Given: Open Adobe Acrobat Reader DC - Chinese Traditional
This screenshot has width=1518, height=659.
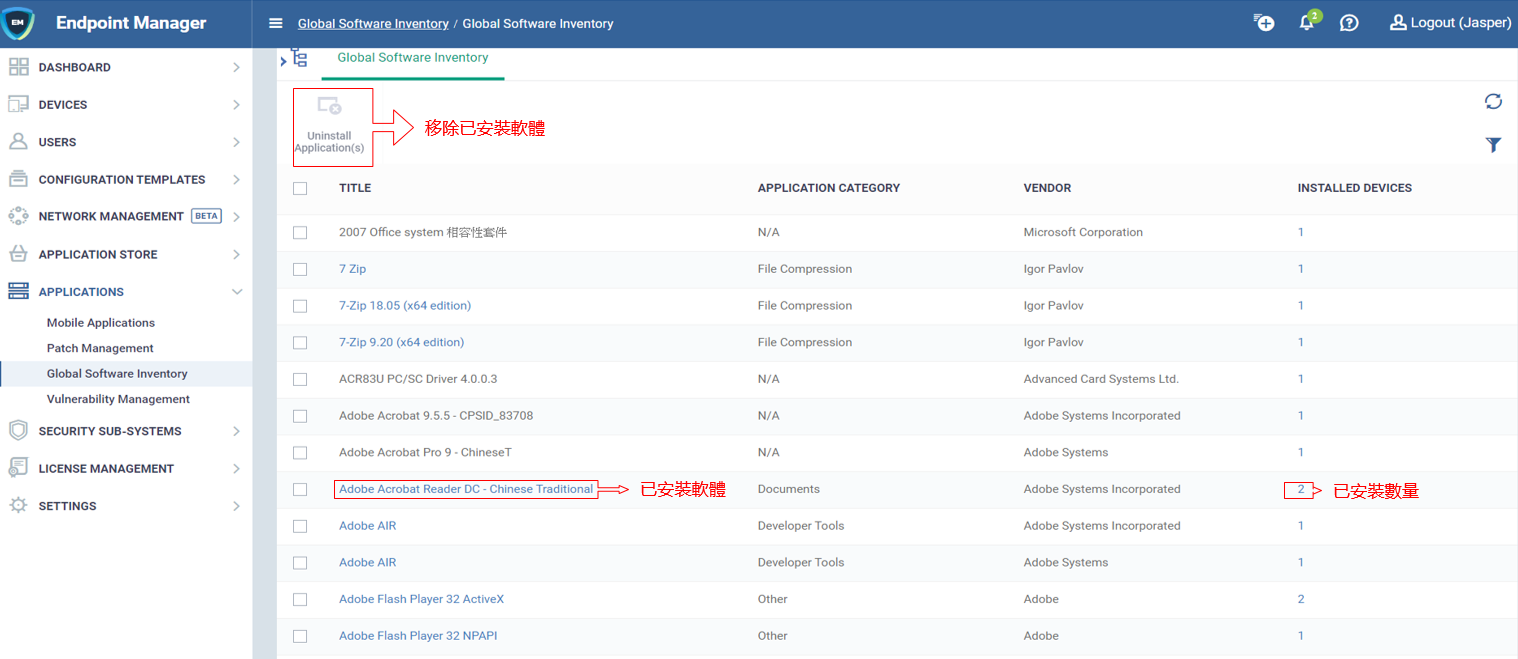Looking at the screenshot, I should coord(466,489).
